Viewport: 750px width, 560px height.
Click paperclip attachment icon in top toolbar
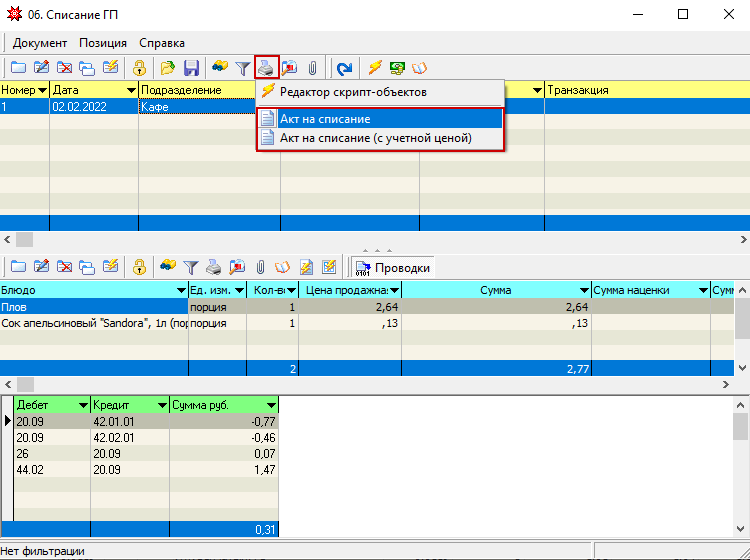(312, 67)
